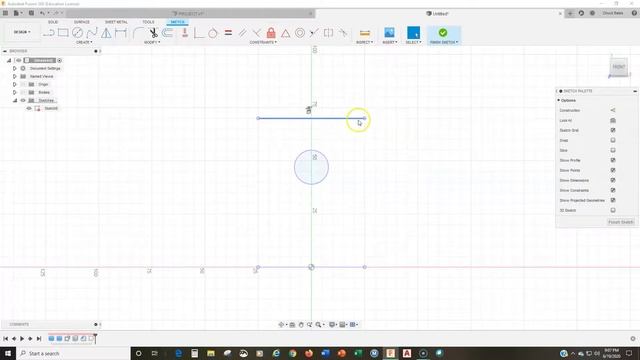Screen dimensions: 640x360
Task: Switch to the Solid tab
Action: click(x=53, y=22)
